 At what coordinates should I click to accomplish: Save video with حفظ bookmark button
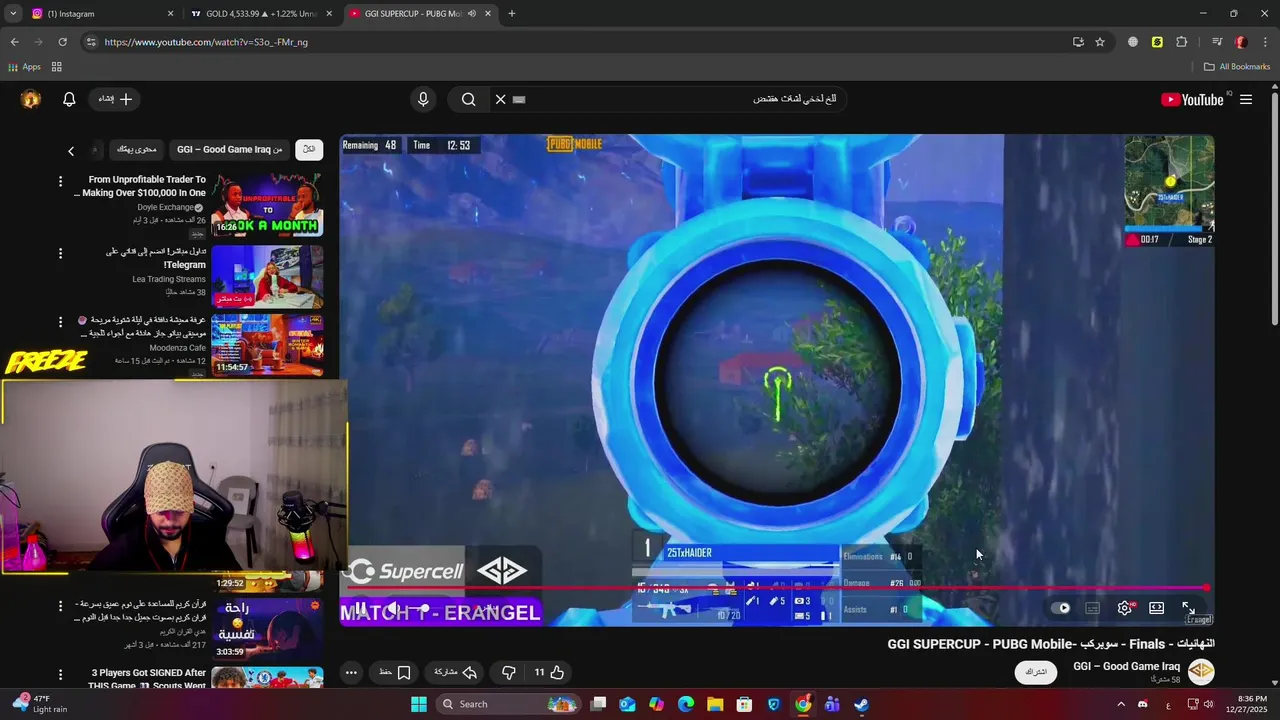(395, 673)
